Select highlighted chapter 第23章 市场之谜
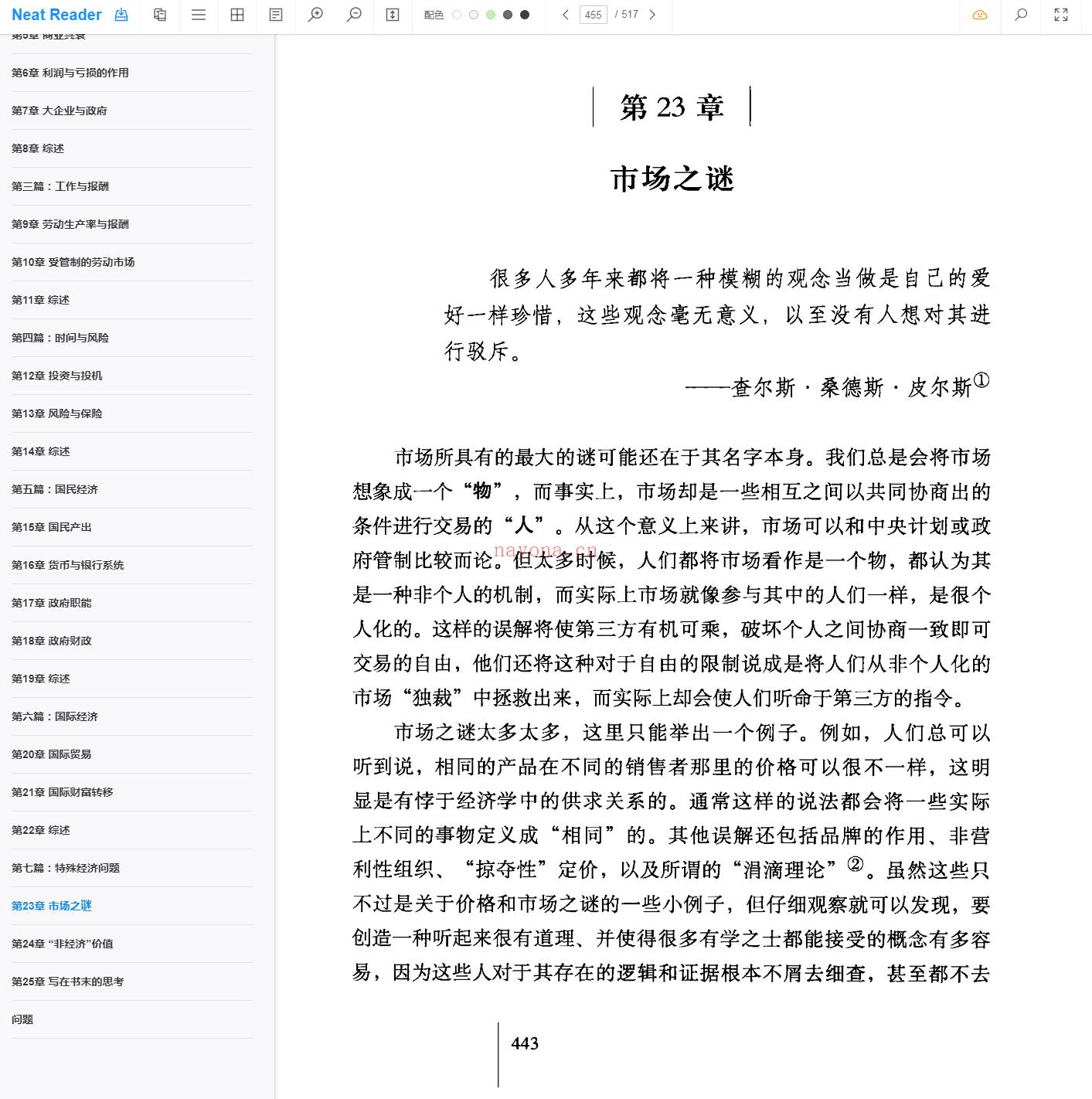Image resolution: width=1092 pixels, height=1099 pixels. (x=52, y=906)
